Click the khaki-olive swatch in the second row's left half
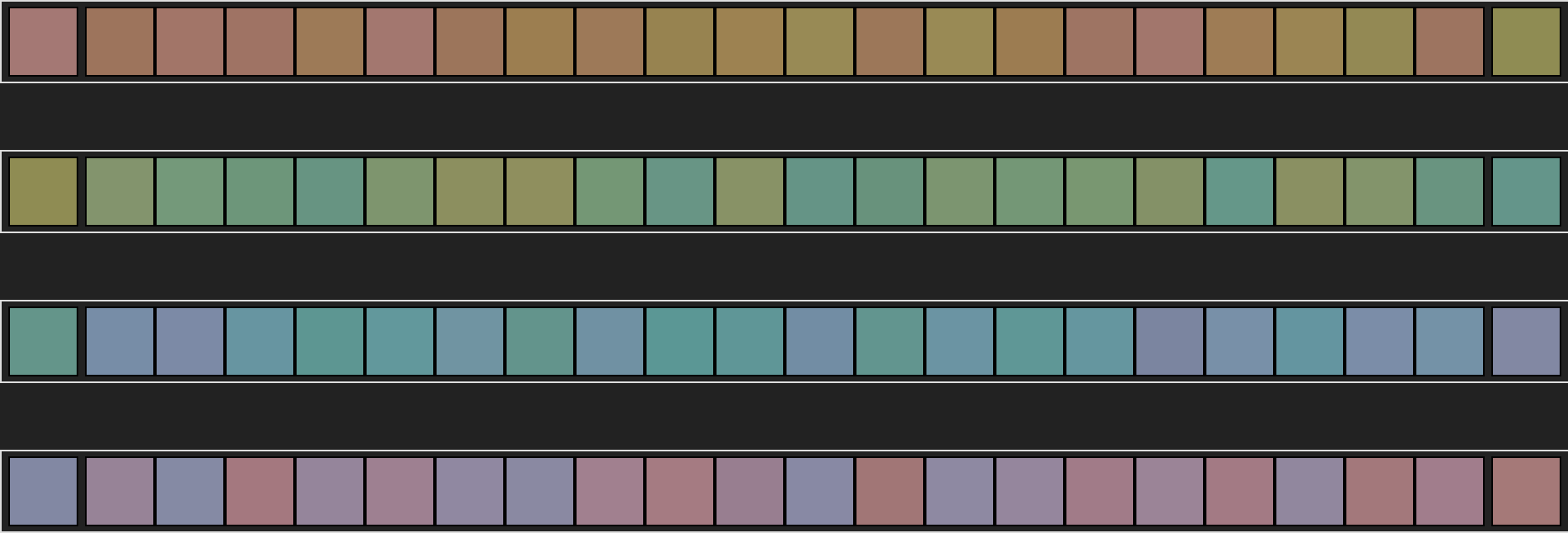The height and width of the screenshot is (533, 1568). click(540, 192)
